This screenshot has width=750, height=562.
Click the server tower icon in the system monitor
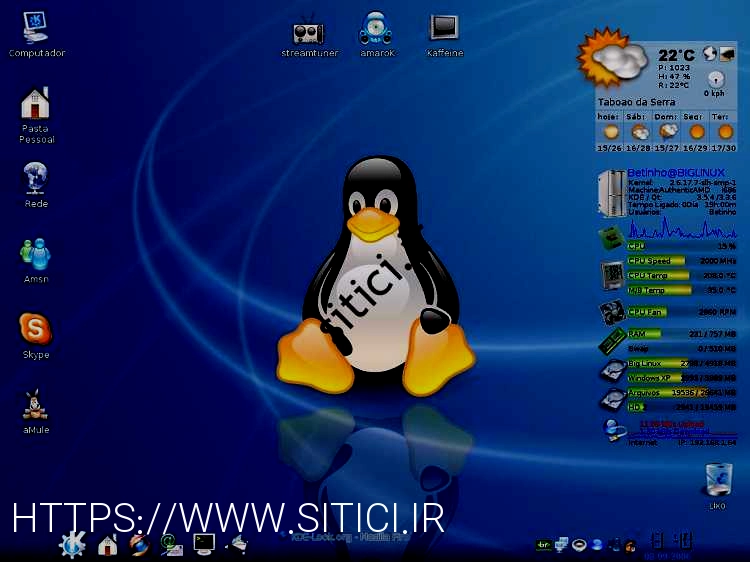tap(612, 193)
